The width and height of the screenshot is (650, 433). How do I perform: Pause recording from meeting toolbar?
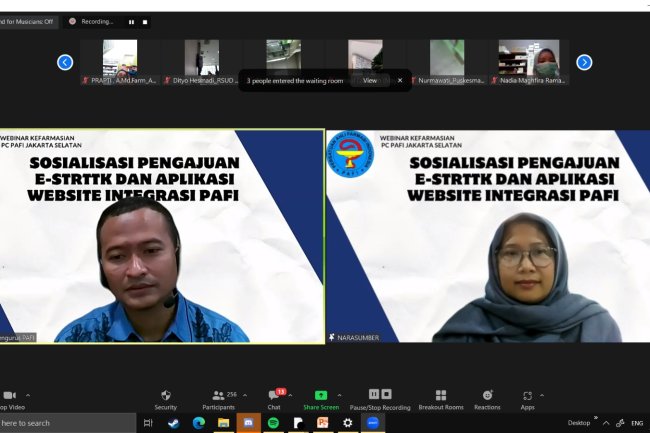[374, 394]
